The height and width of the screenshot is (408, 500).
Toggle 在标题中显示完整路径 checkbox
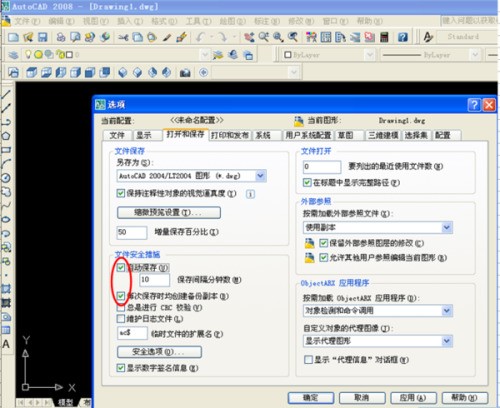pos(307,183)
